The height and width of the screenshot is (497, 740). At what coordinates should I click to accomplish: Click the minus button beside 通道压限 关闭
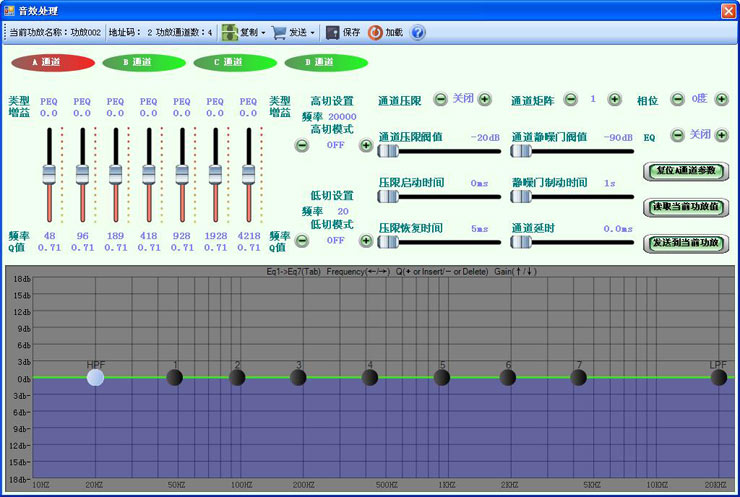point(440,99)
